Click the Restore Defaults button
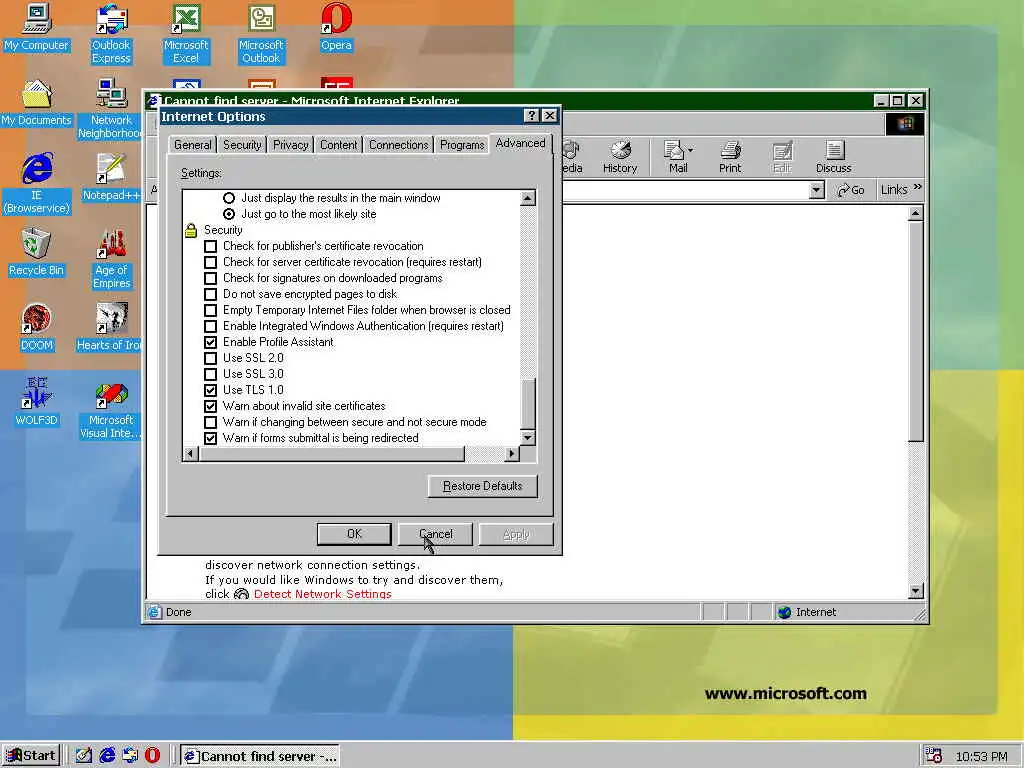The width and height of the screenshot is (1024, 768). [x=483, y=486]
